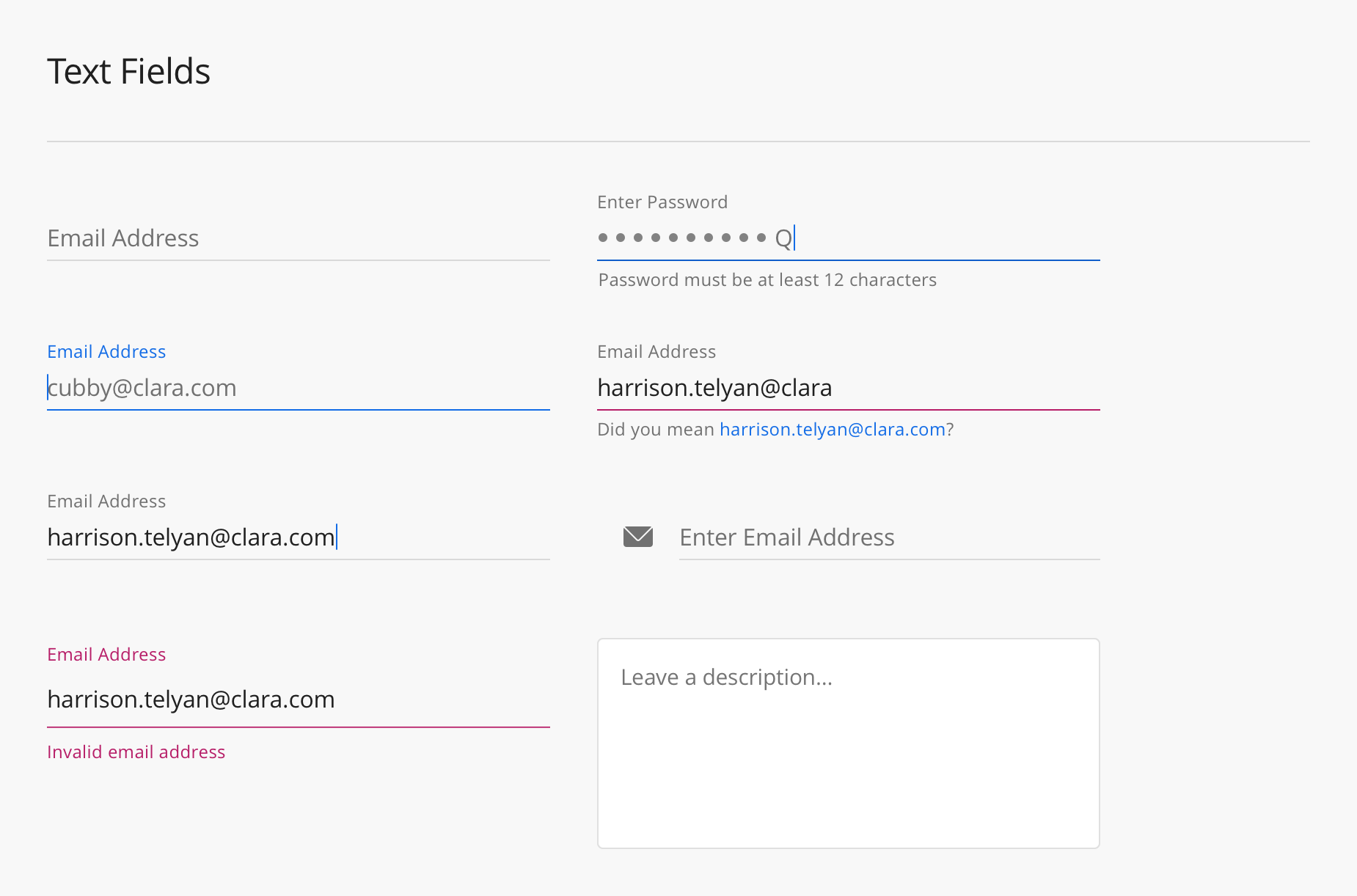
Task: Click the envelope icon beside Enter Email Address
Action: point(637,537)
